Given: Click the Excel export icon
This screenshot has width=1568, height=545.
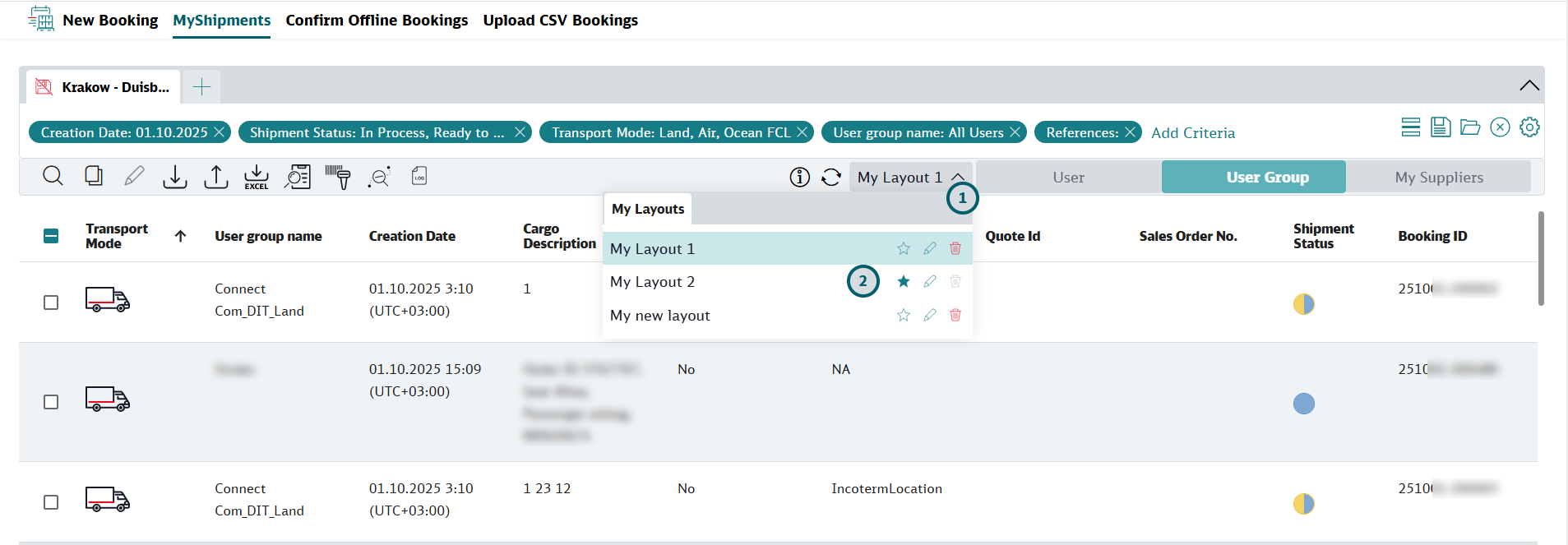Looking at the screenshot, I should pos(257,177).
